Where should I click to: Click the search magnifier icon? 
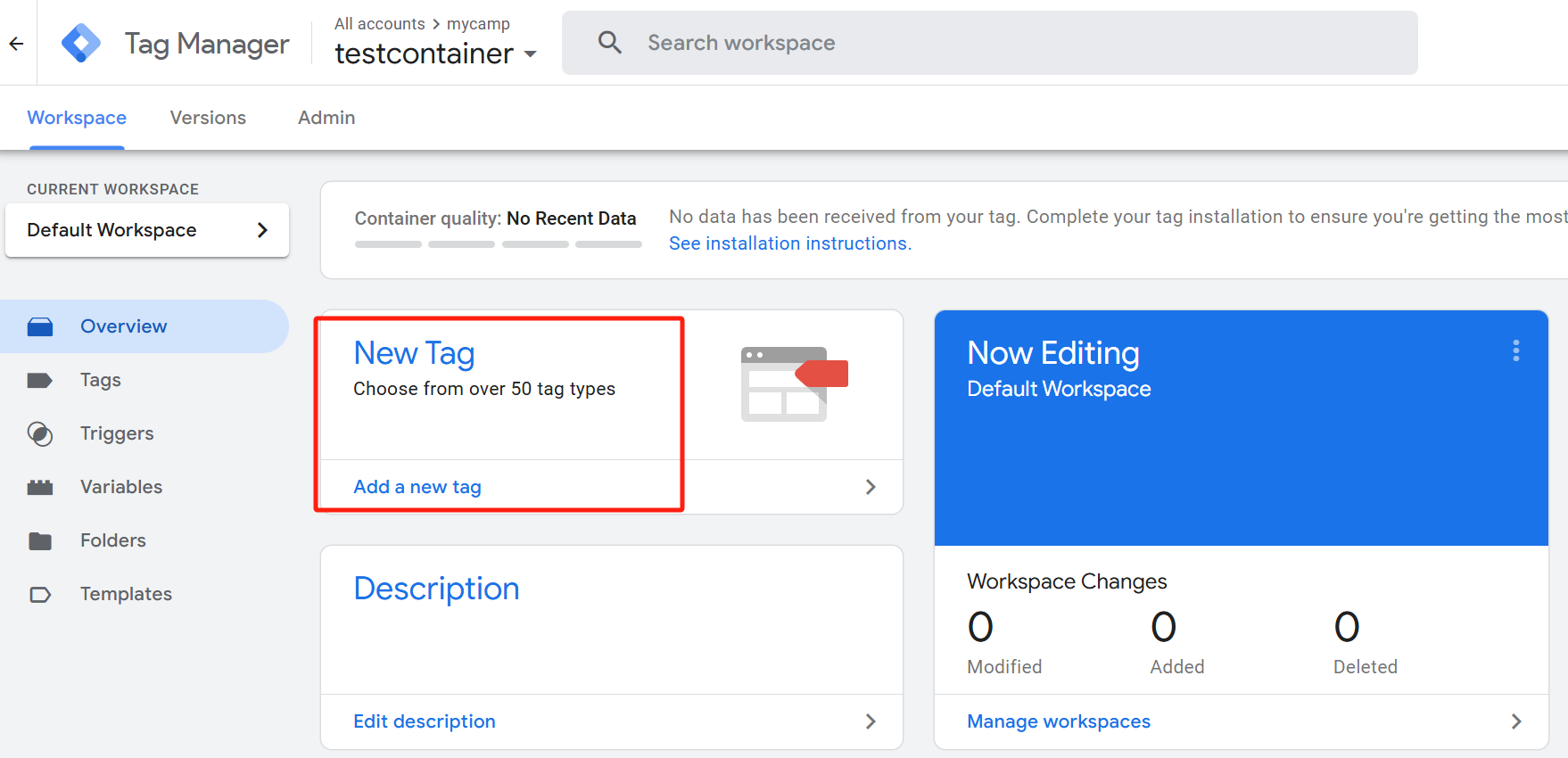tap(610, 43)
